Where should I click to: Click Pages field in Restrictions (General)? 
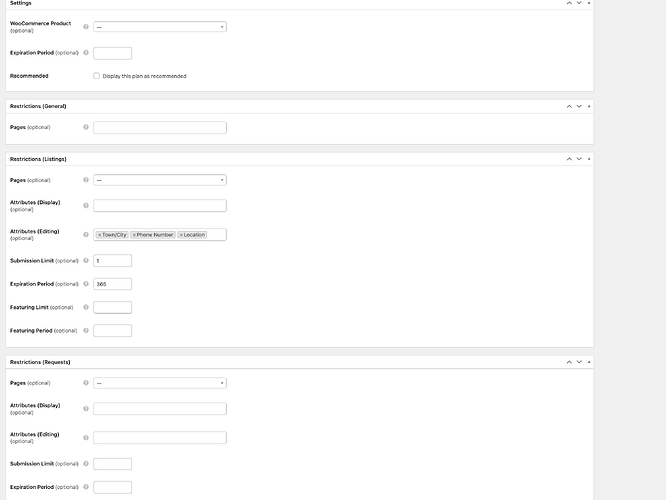click(160, 128)
